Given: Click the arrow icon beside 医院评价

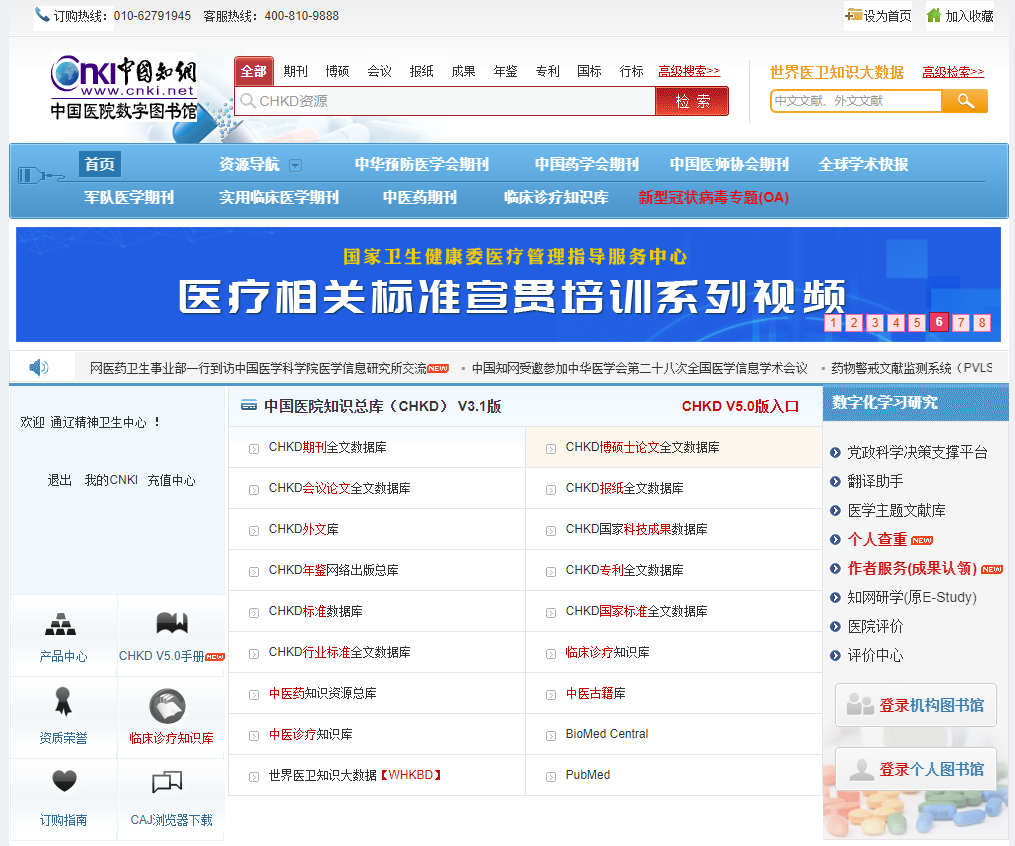Looking at the screenshot, I should [x=835, y=626].
